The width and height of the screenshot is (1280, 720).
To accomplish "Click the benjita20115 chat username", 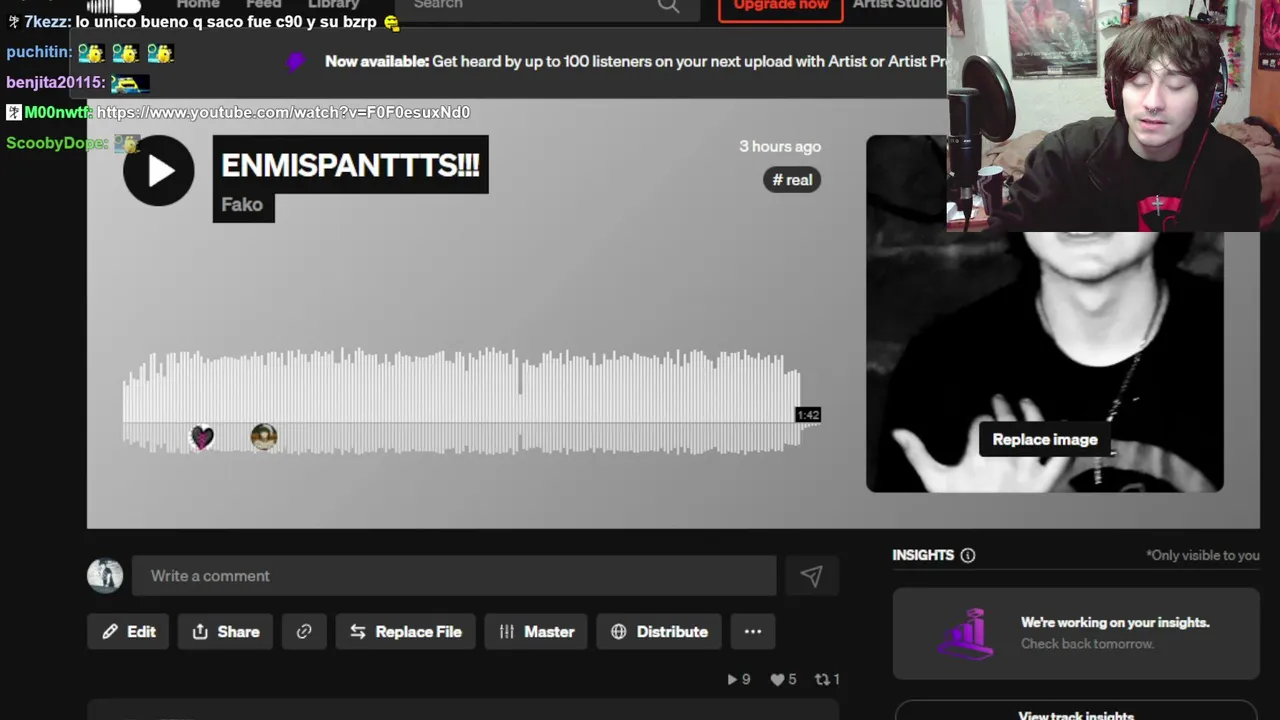I will (x=54, y=82).
